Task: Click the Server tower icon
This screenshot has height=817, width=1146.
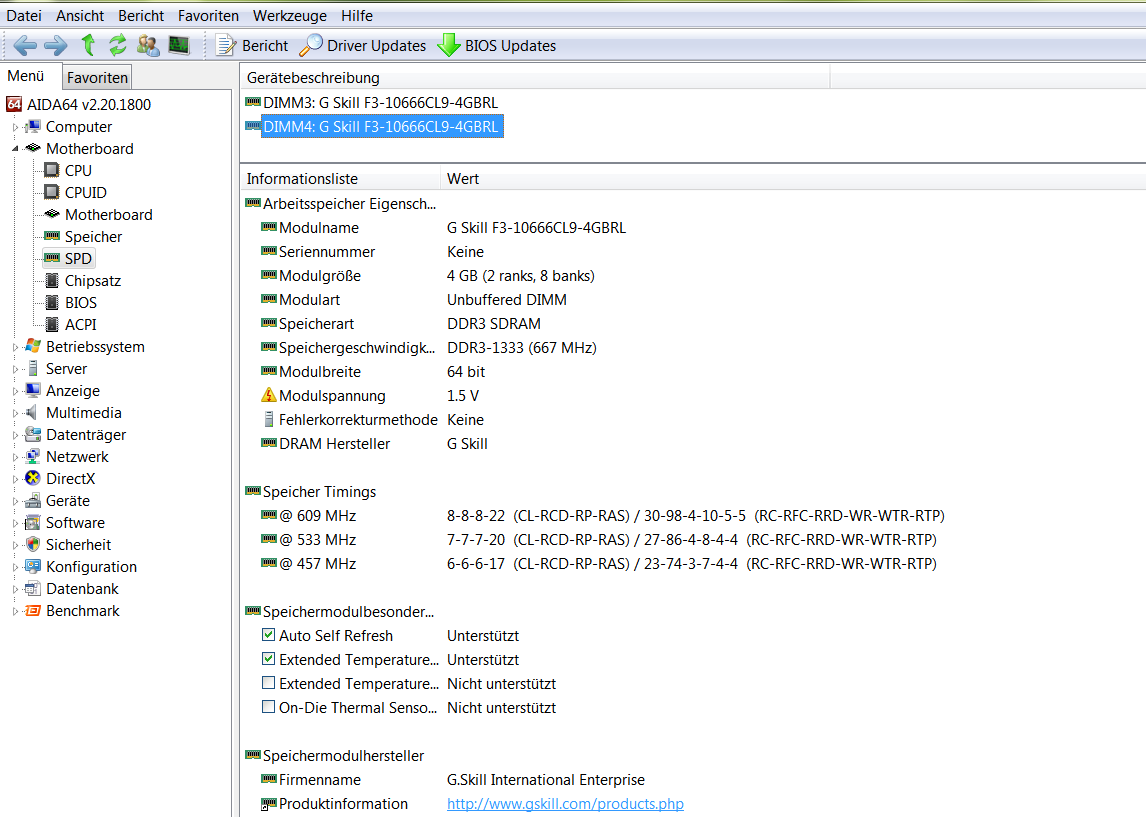Action: point(33,368)
